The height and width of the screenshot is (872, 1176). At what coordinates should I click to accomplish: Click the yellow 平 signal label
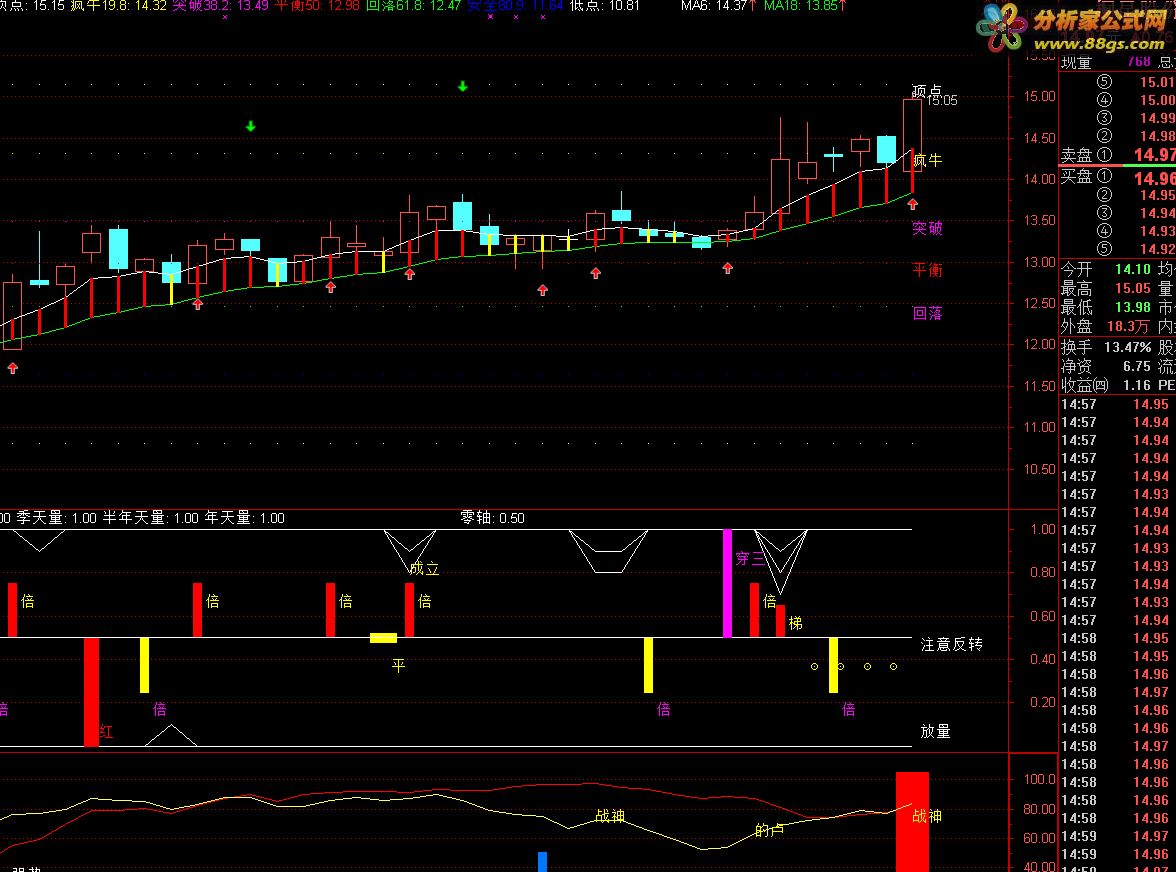[x=398, y=666]
